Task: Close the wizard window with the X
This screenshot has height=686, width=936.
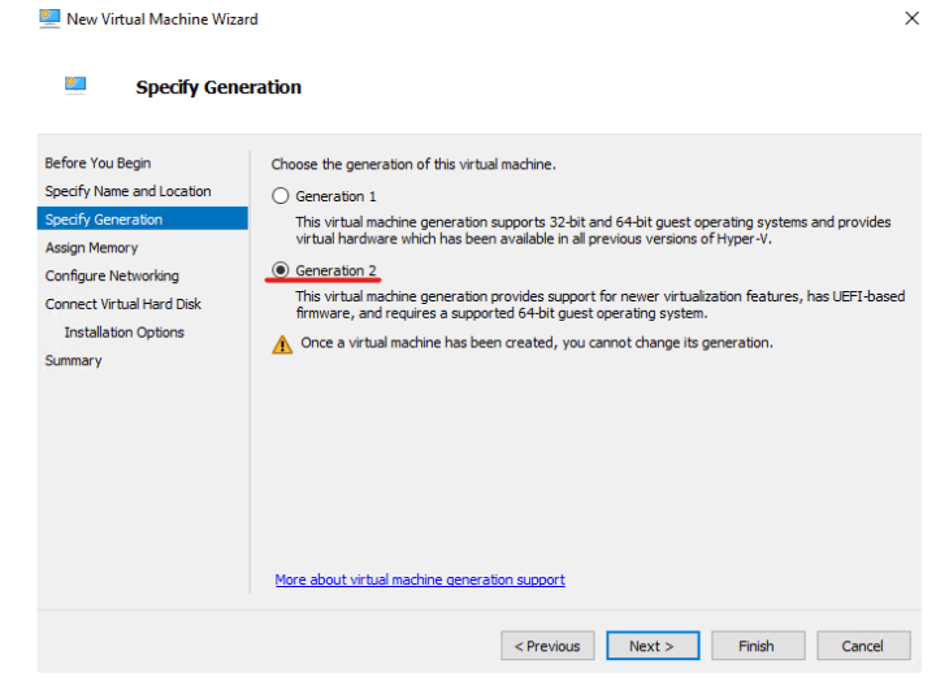Action: click(911, 18)
